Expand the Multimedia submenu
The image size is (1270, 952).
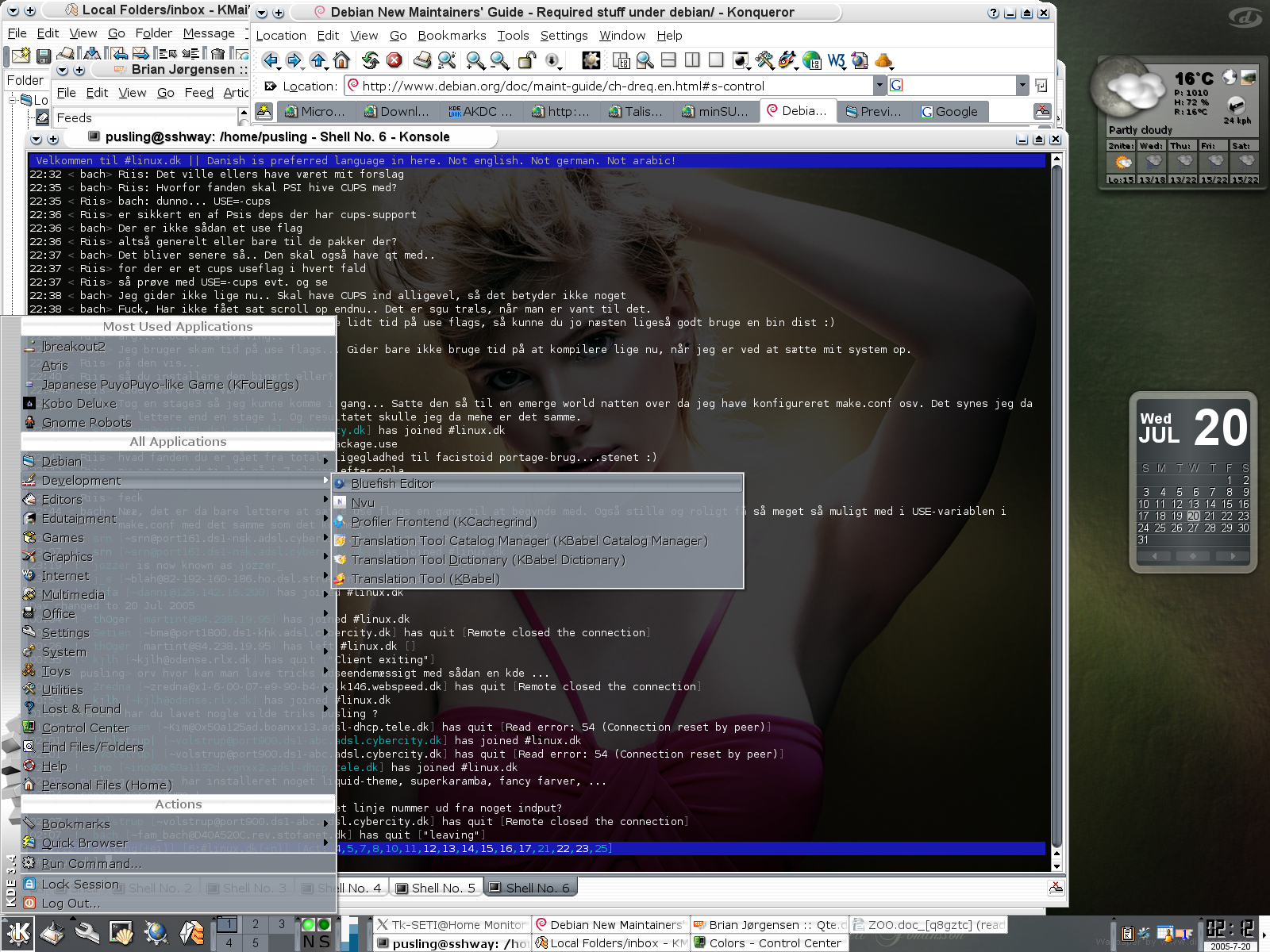tap(178, 594)
